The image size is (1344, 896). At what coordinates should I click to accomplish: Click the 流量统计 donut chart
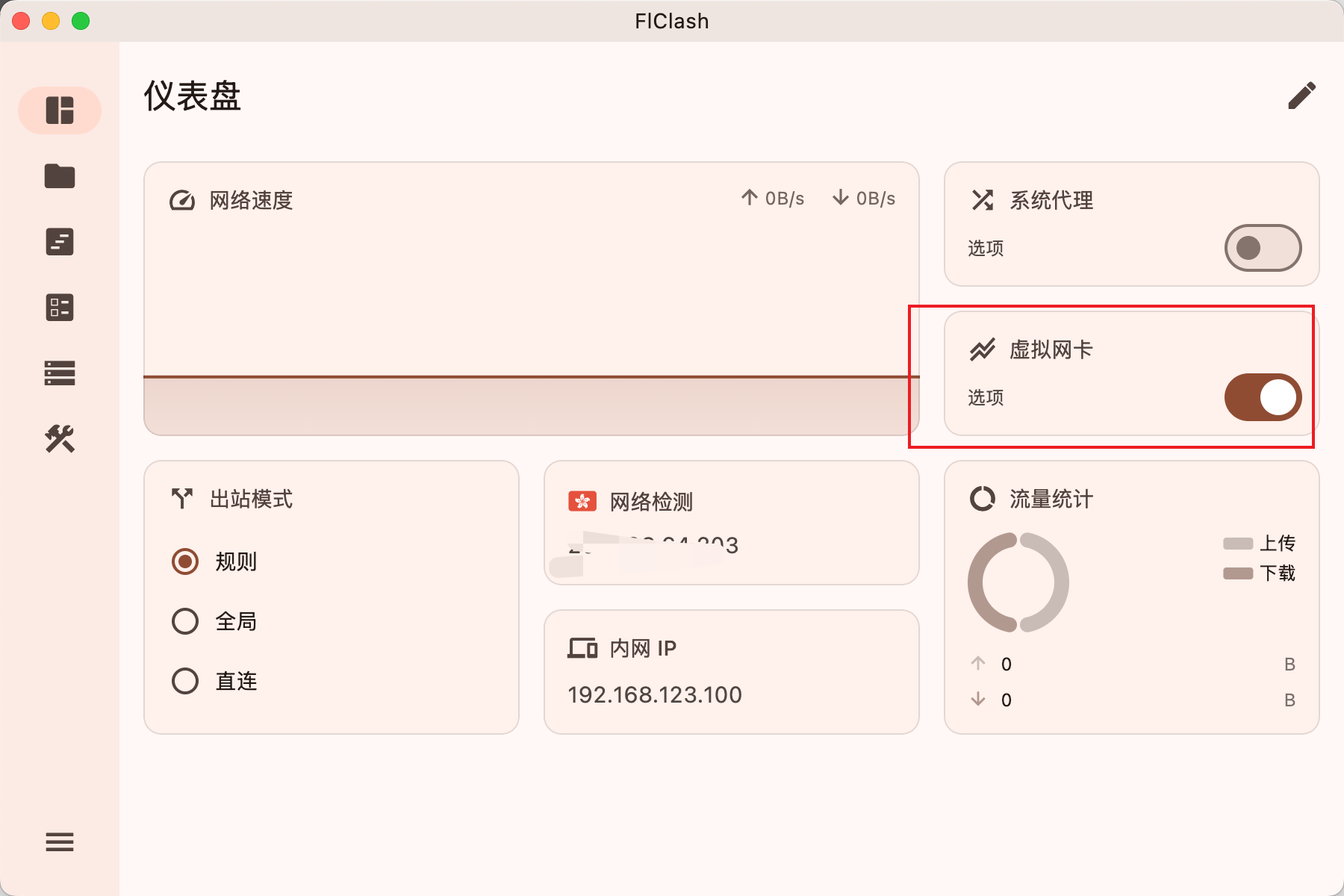pyautogui.click(x=1018, y=582)
